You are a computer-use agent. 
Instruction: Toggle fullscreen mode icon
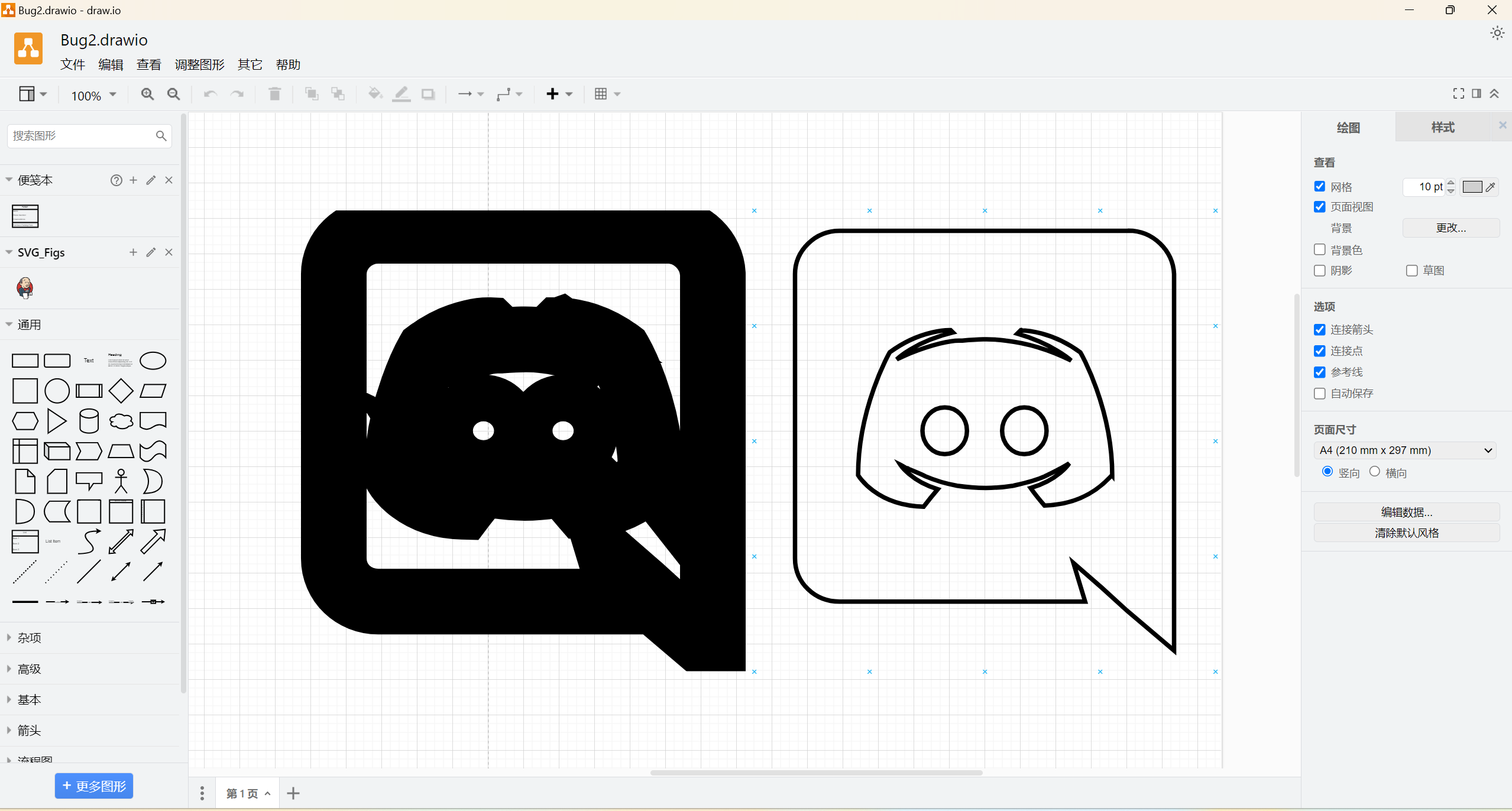coord(1459,93)
